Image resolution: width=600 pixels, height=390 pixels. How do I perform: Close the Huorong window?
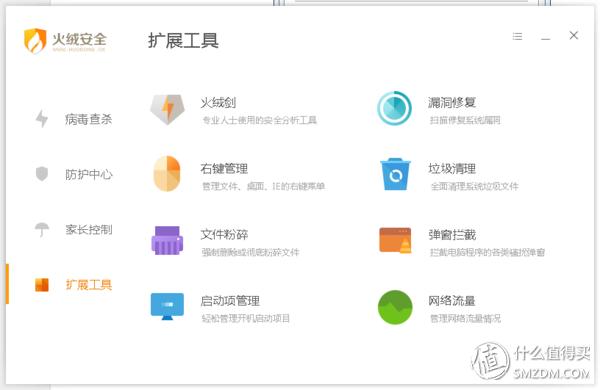coord(574,36)
